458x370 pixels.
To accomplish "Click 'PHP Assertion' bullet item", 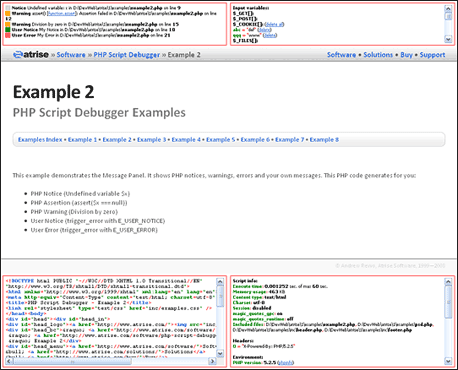I will point(79,203).
